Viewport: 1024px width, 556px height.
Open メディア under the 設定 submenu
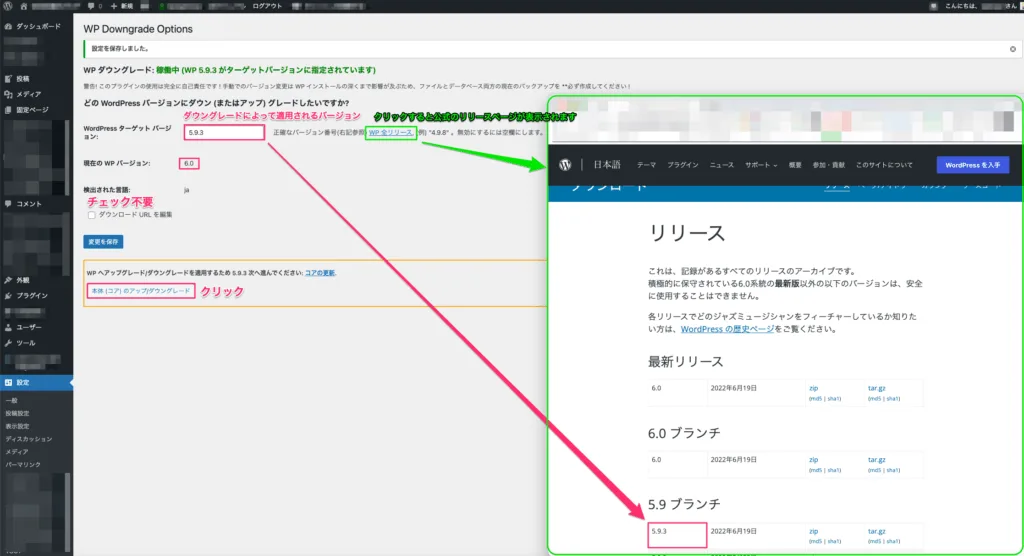coord(17,451)
